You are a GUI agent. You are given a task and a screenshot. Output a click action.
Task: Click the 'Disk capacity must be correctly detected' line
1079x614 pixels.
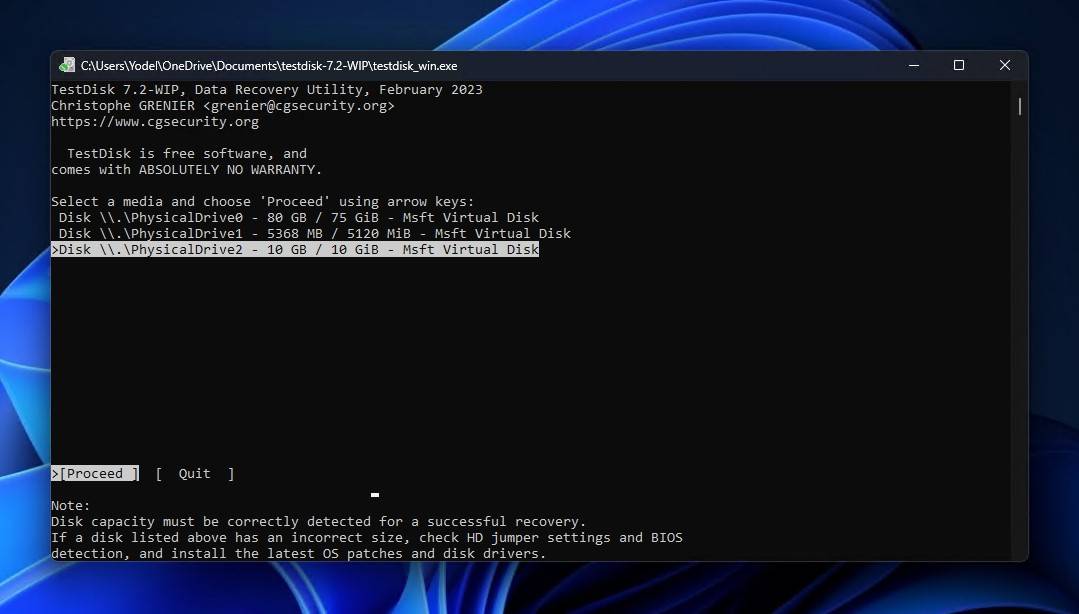[319, 521]
